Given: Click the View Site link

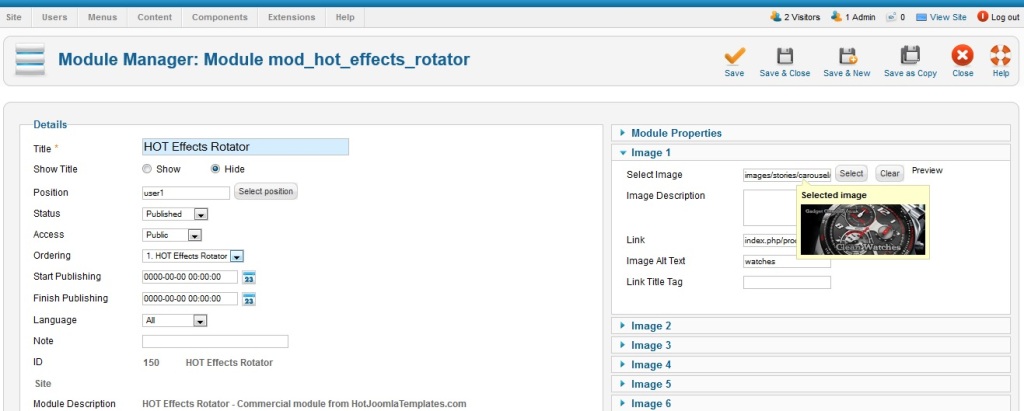Looking at the screenshot, I should coord(948,18).
